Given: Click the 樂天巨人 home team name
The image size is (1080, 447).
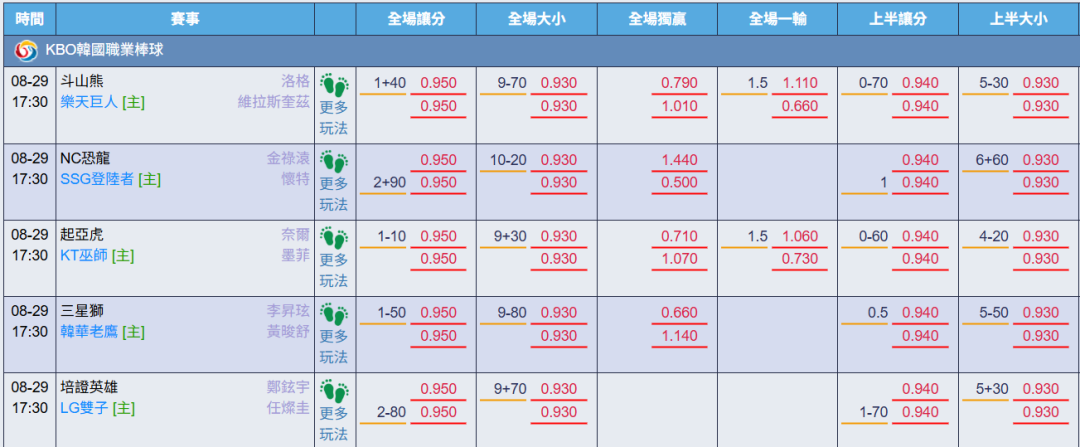Looking at the screenshot, I should [90, 103].
